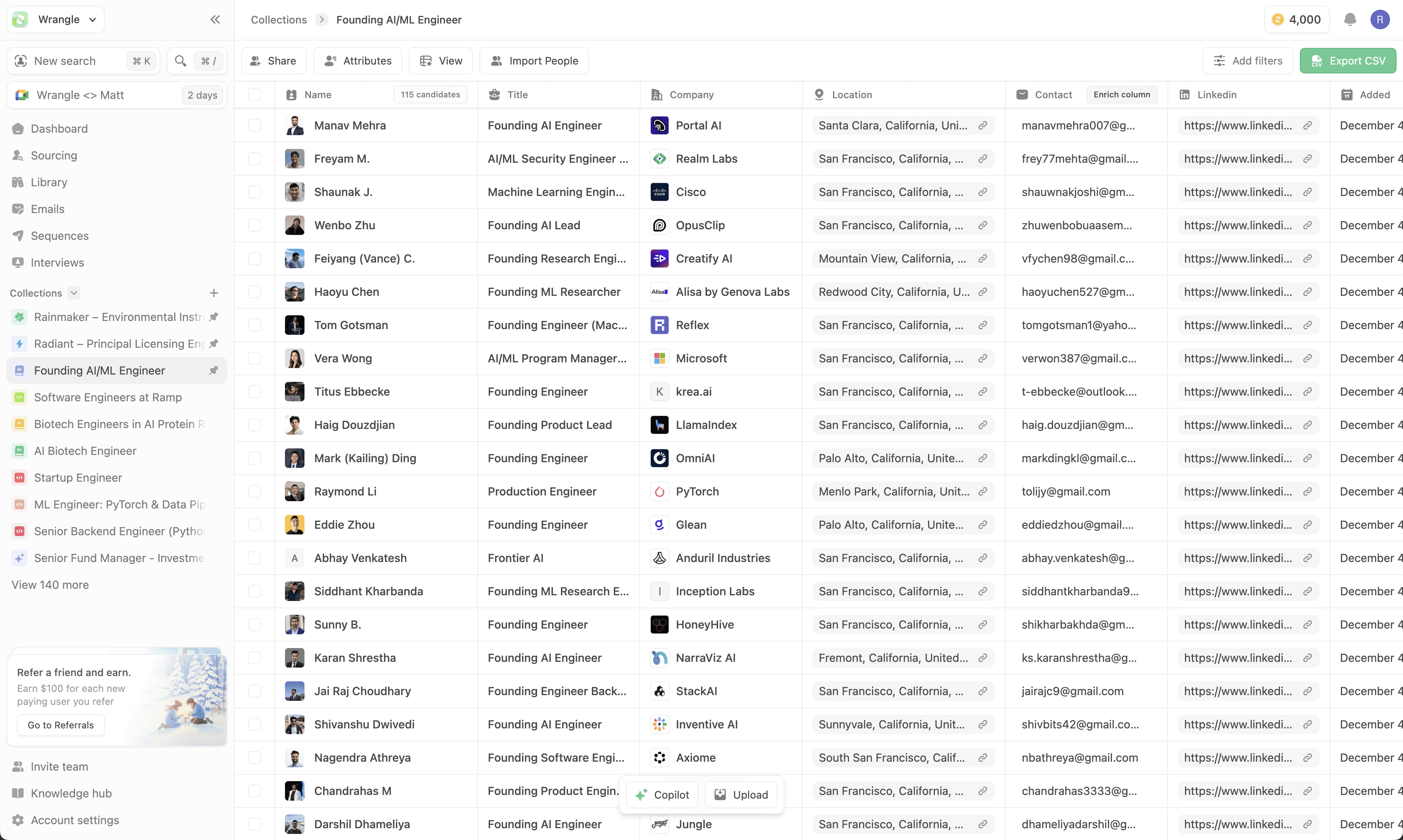Screen dimensions: 1403x840
Task: Open notifications bell icon
Action: [1350, 20]
